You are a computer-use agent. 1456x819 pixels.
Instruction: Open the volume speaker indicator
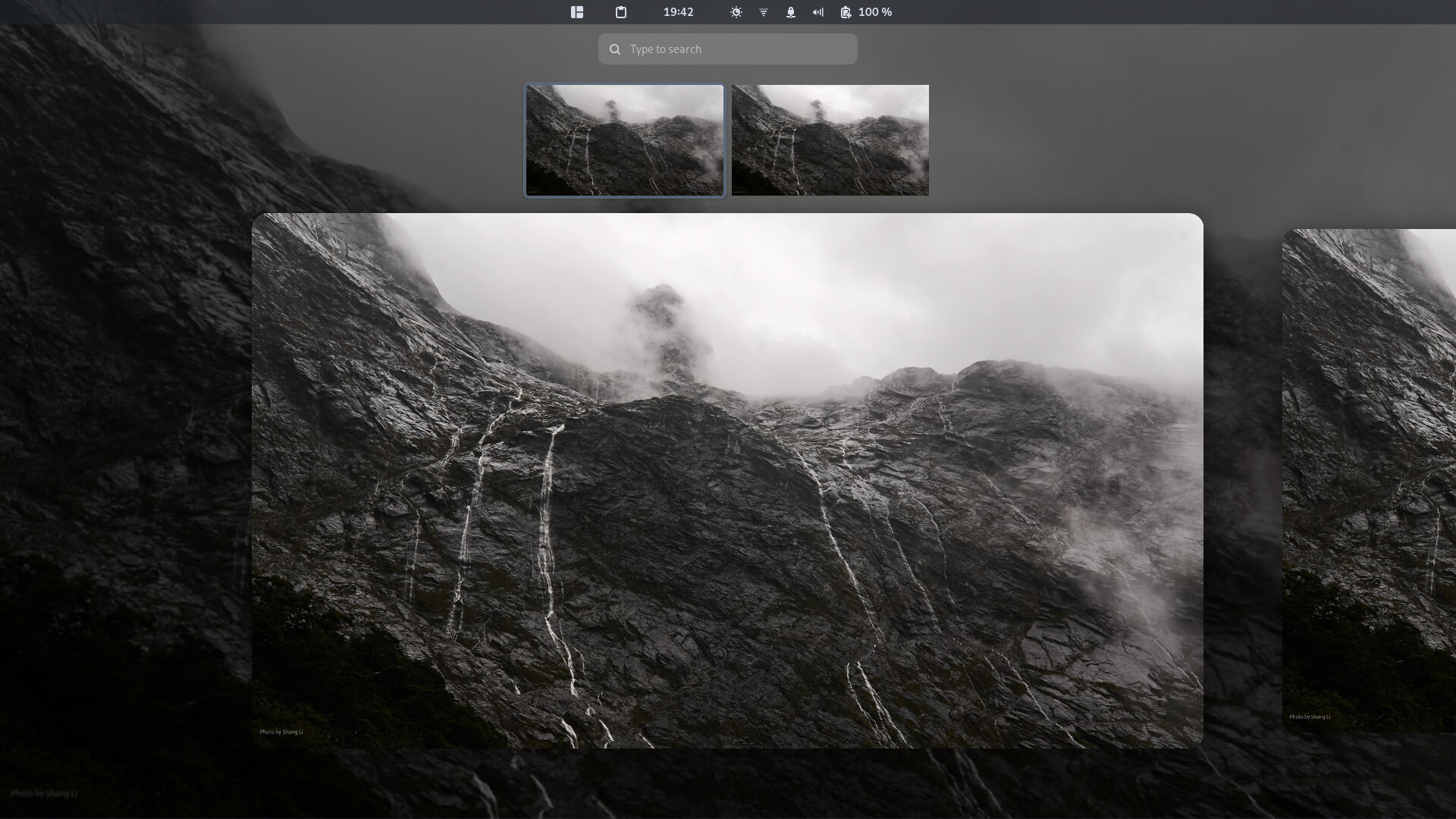pyautogui.click(x=818, y=12)
